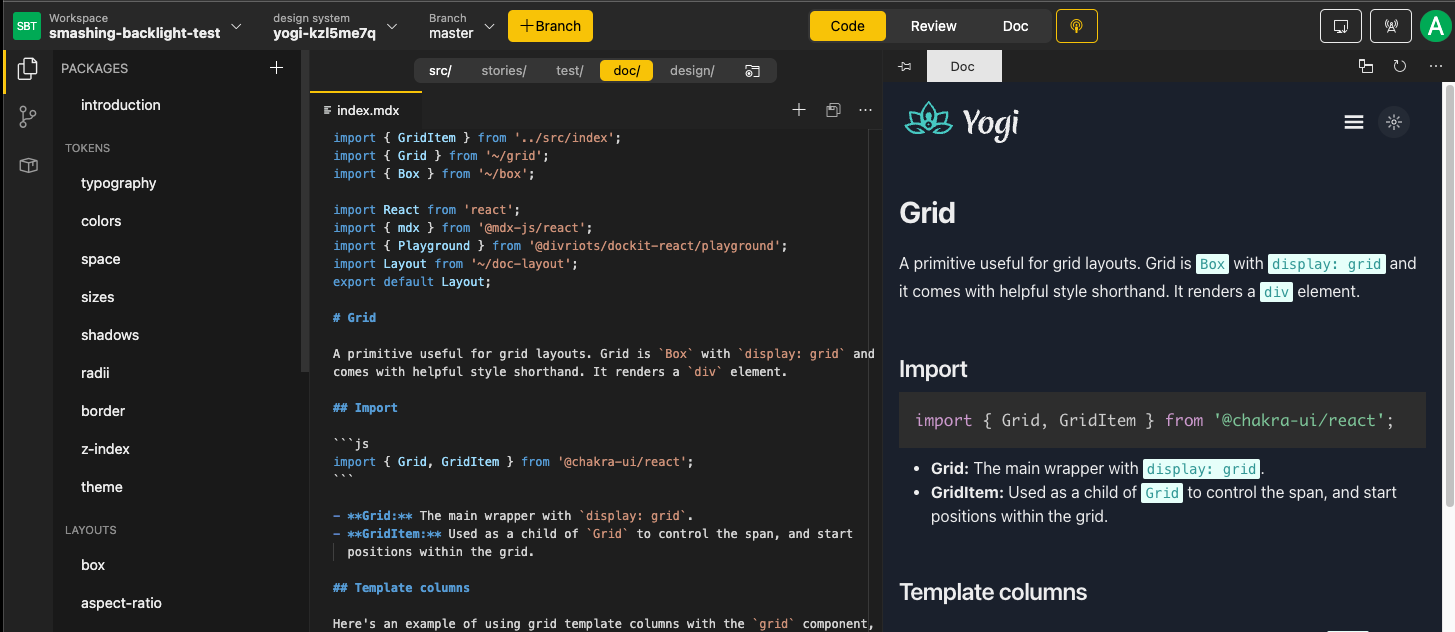Image resolution: width=1455 pixels, height=632 pixels.
Task: Open doc preview in new window icon
Action: [1366, 67]
